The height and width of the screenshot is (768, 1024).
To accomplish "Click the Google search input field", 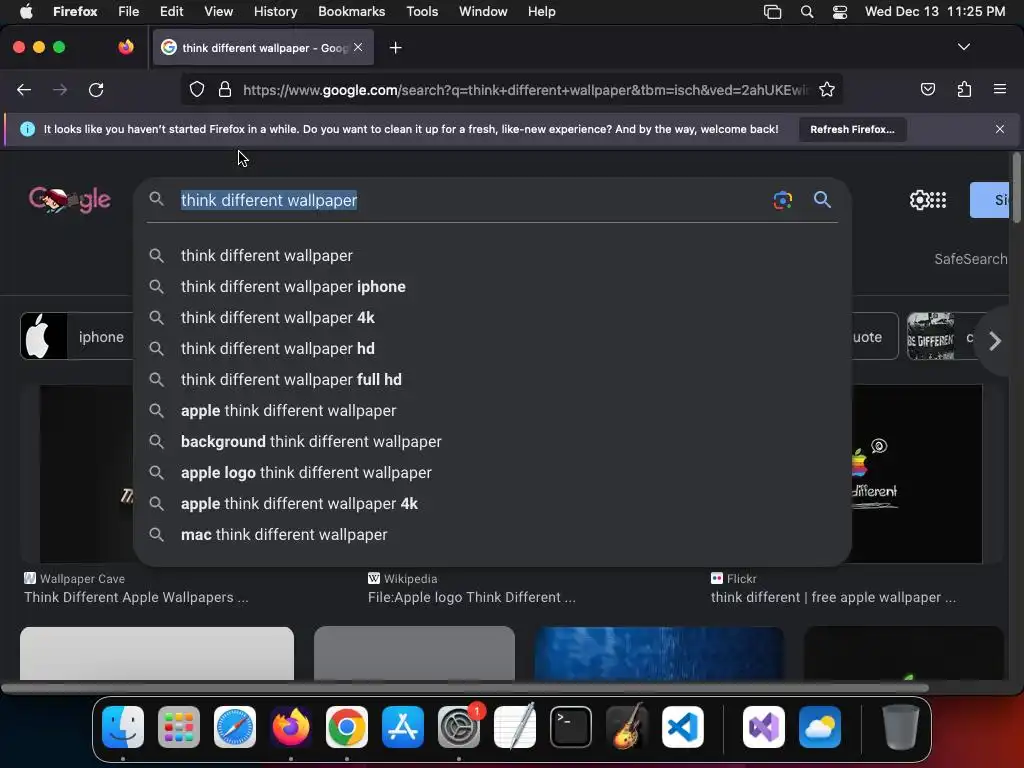I will click(470, 200).
